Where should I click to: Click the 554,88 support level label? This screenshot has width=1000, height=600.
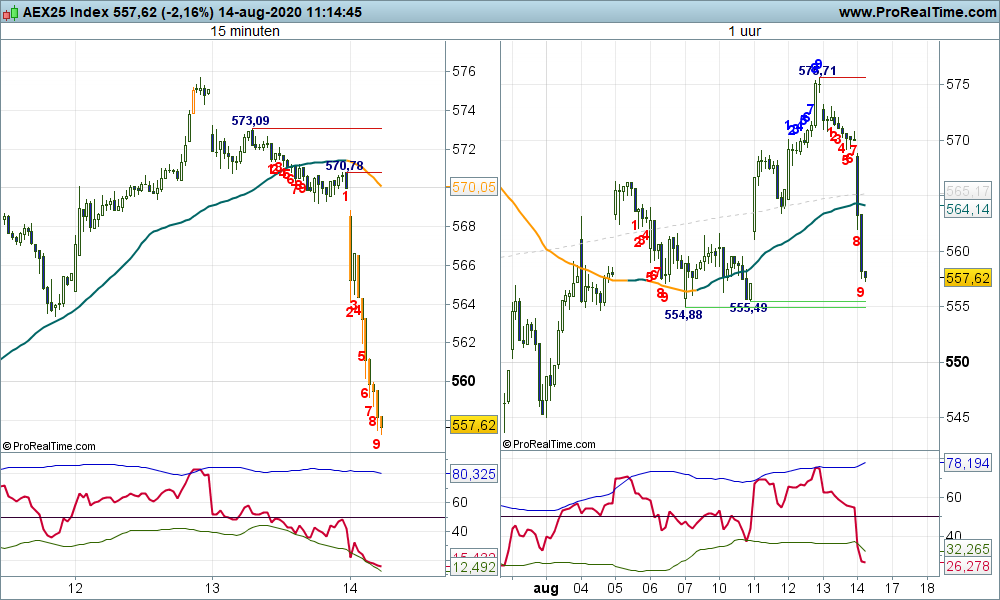click(x=683, y=314)
